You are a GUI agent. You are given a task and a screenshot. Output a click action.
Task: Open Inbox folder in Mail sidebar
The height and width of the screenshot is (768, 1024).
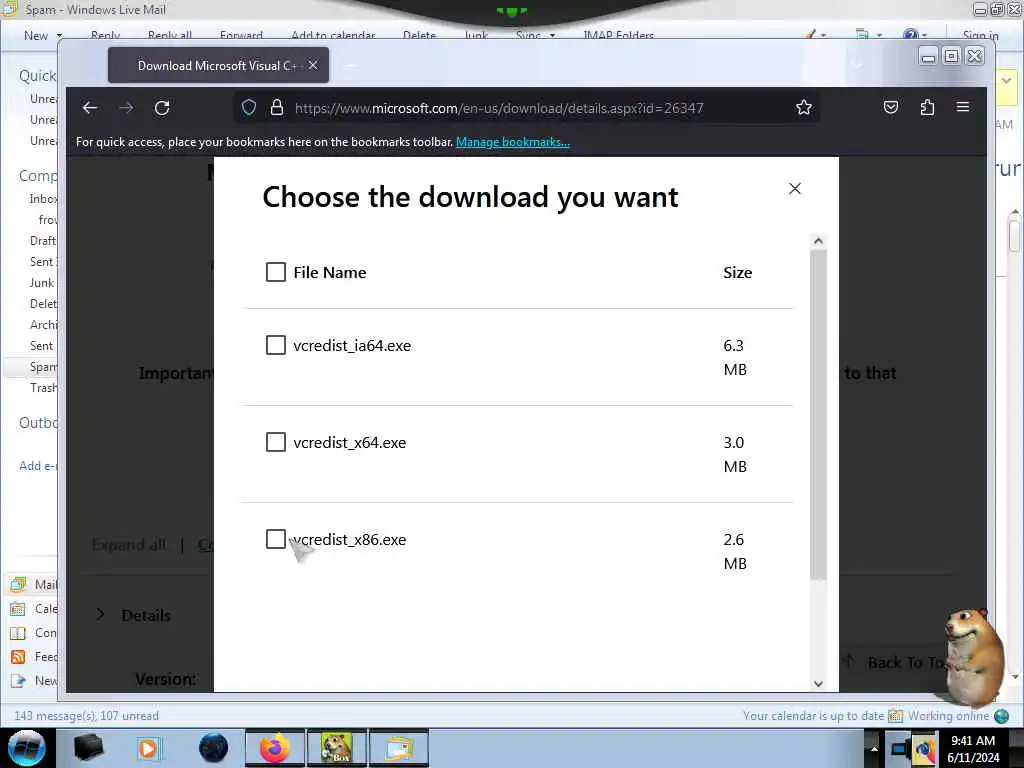(43, 199)
